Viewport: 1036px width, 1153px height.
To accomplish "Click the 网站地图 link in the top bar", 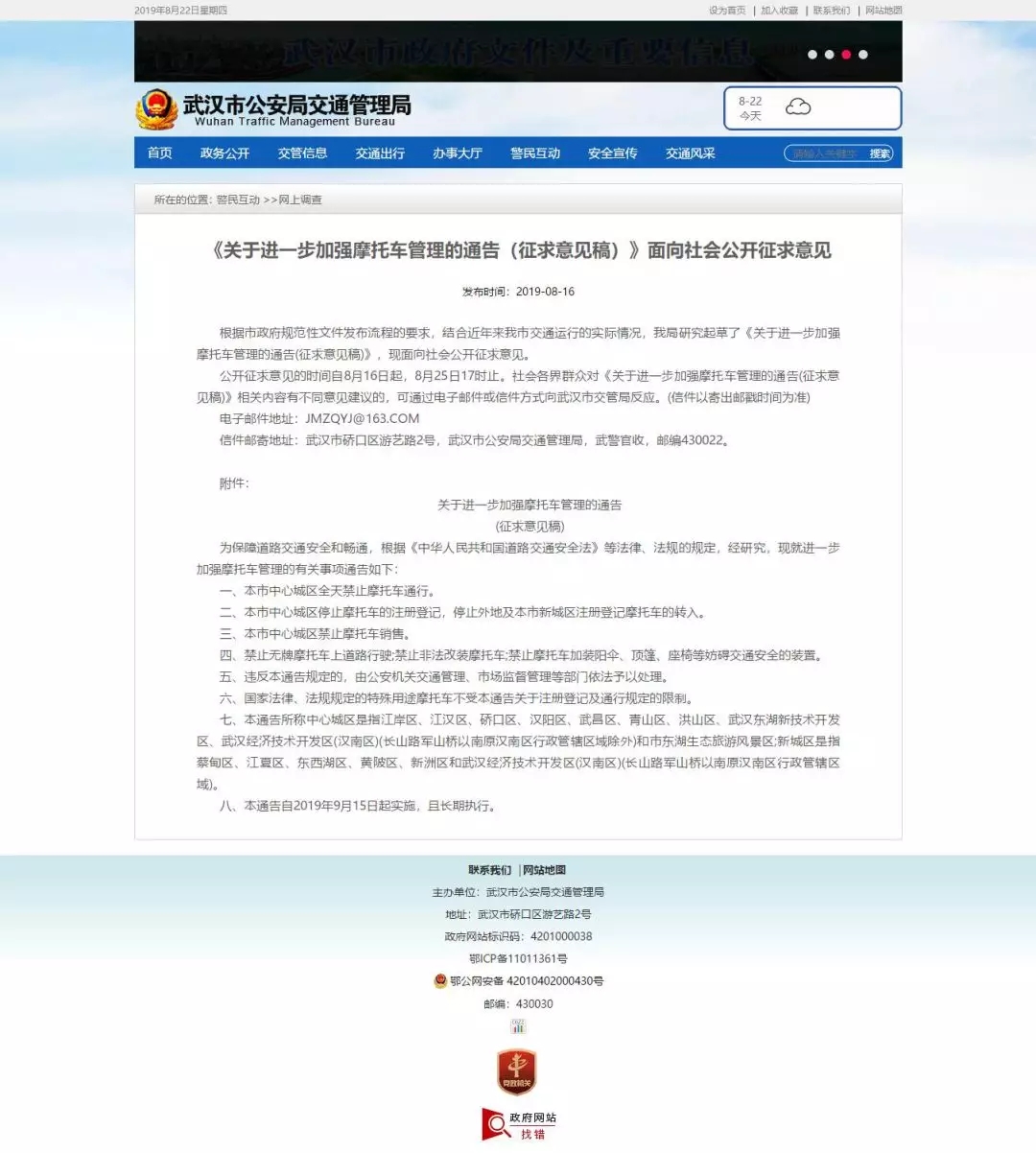I will pos(883,11).
